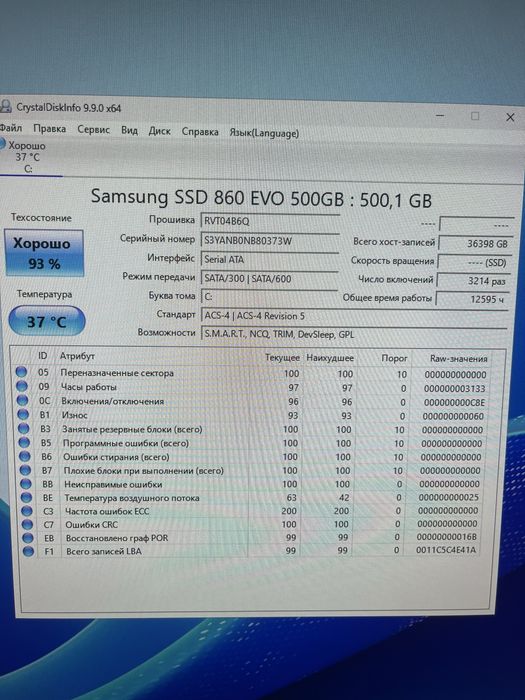Click raw value 000000003133

coord(454,388)
